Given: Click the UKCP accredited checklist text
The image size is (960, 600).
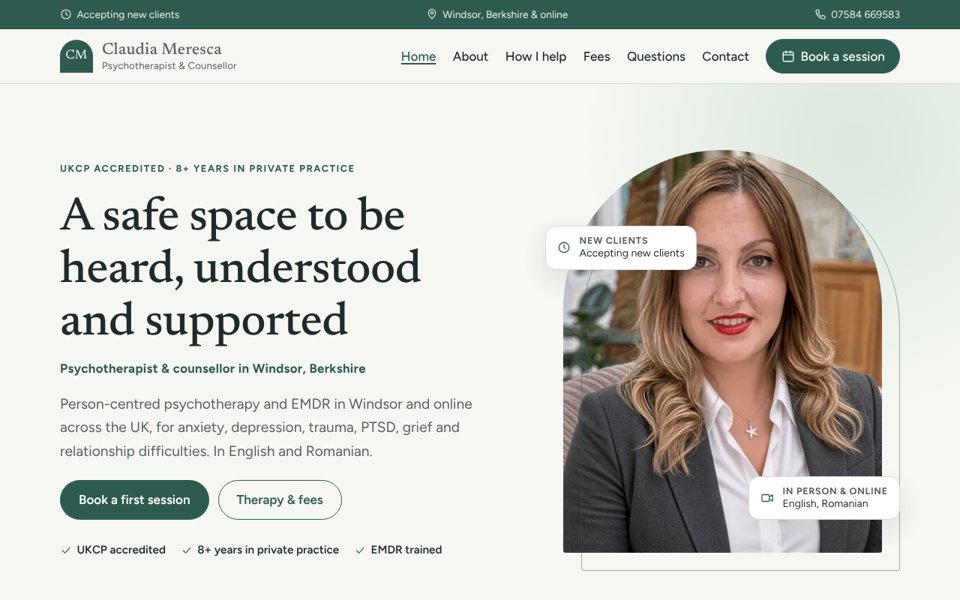Looking at the screenshot, I should [x=121, y=550].
